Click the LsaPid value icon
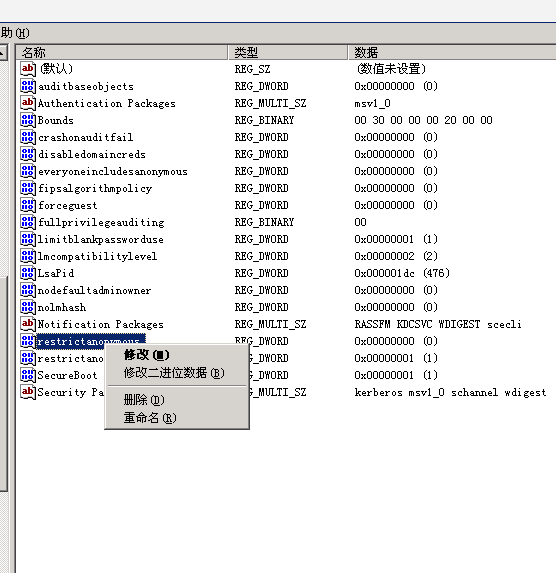This screenshot has width=556, height=573. [28, 273]
